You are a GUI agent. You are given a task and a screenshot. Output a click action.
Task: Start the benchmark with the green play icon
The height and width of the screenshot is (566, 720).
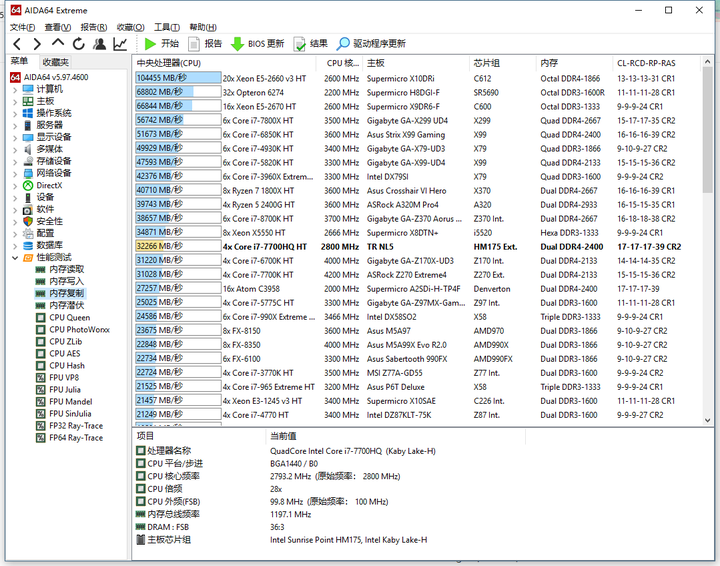(150, 44)
